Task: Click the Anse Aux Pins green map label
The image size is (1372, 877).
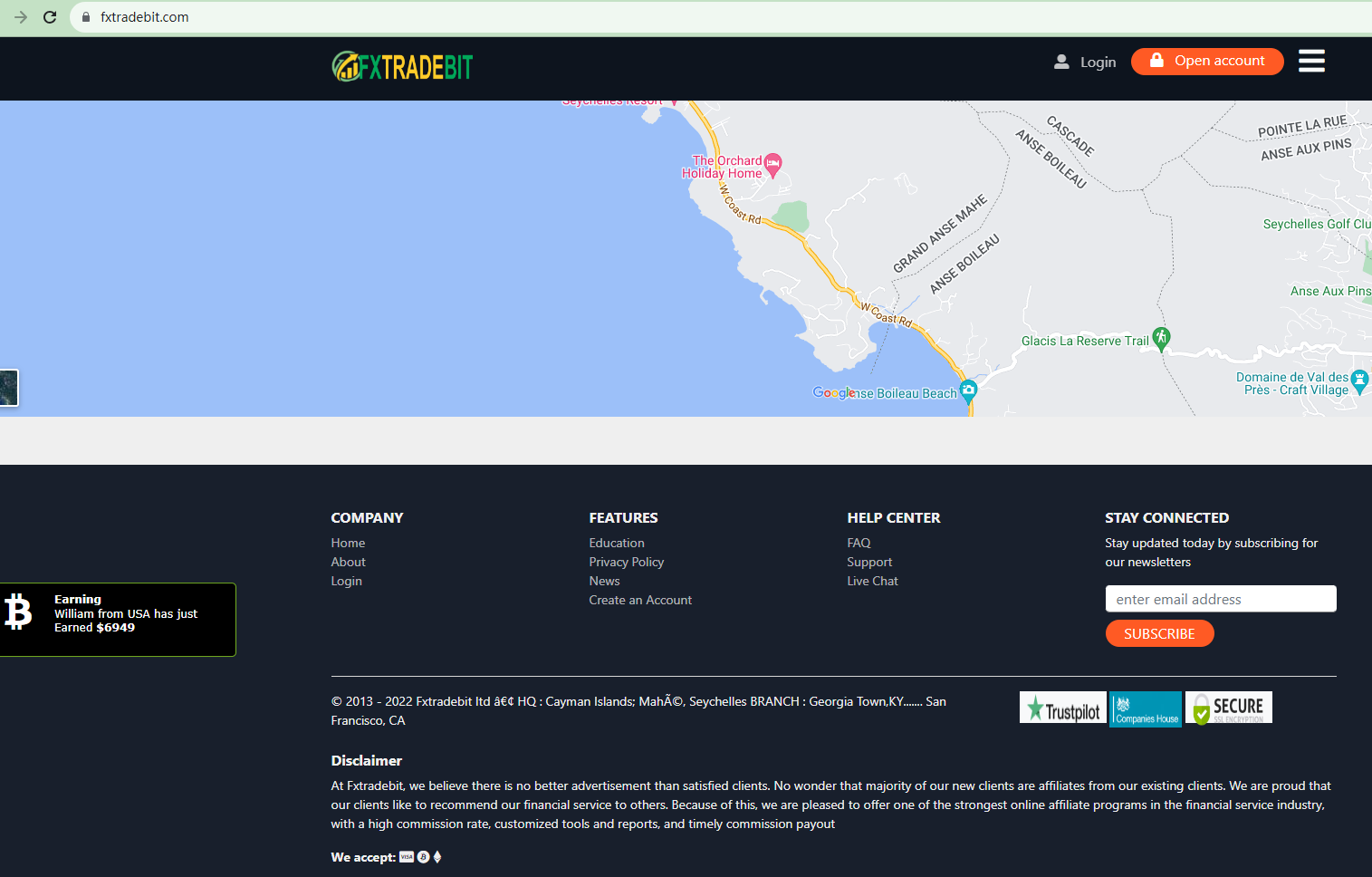Action: 1330,291
